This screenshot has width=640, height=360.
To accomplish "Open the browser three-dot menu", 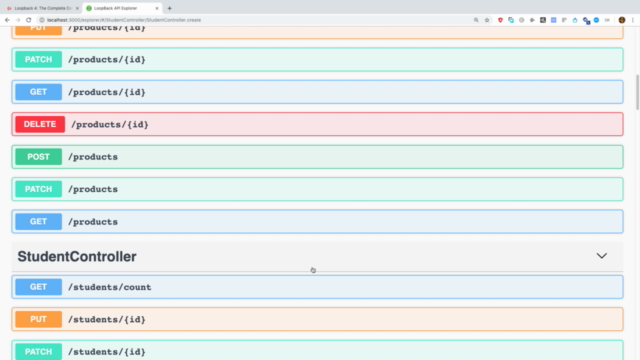I will [x=633, y=20].
